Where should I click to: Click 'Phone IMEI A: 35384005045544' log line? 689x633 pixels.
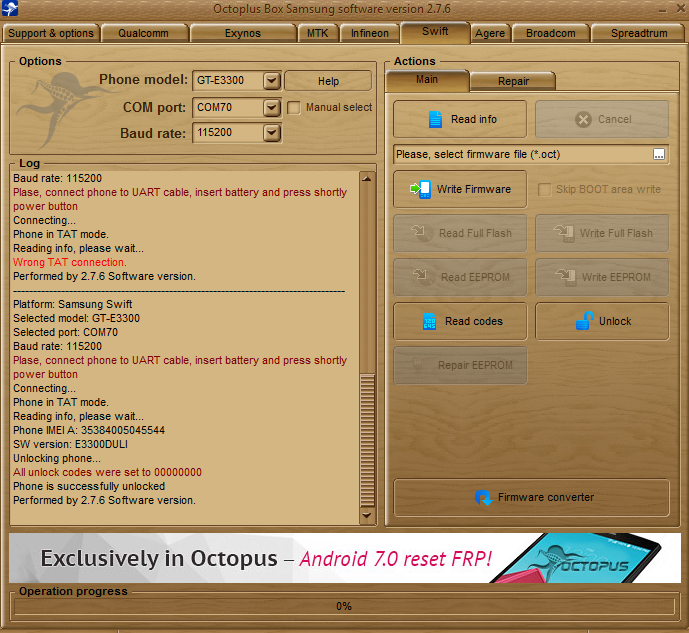(x=89, y=430)
